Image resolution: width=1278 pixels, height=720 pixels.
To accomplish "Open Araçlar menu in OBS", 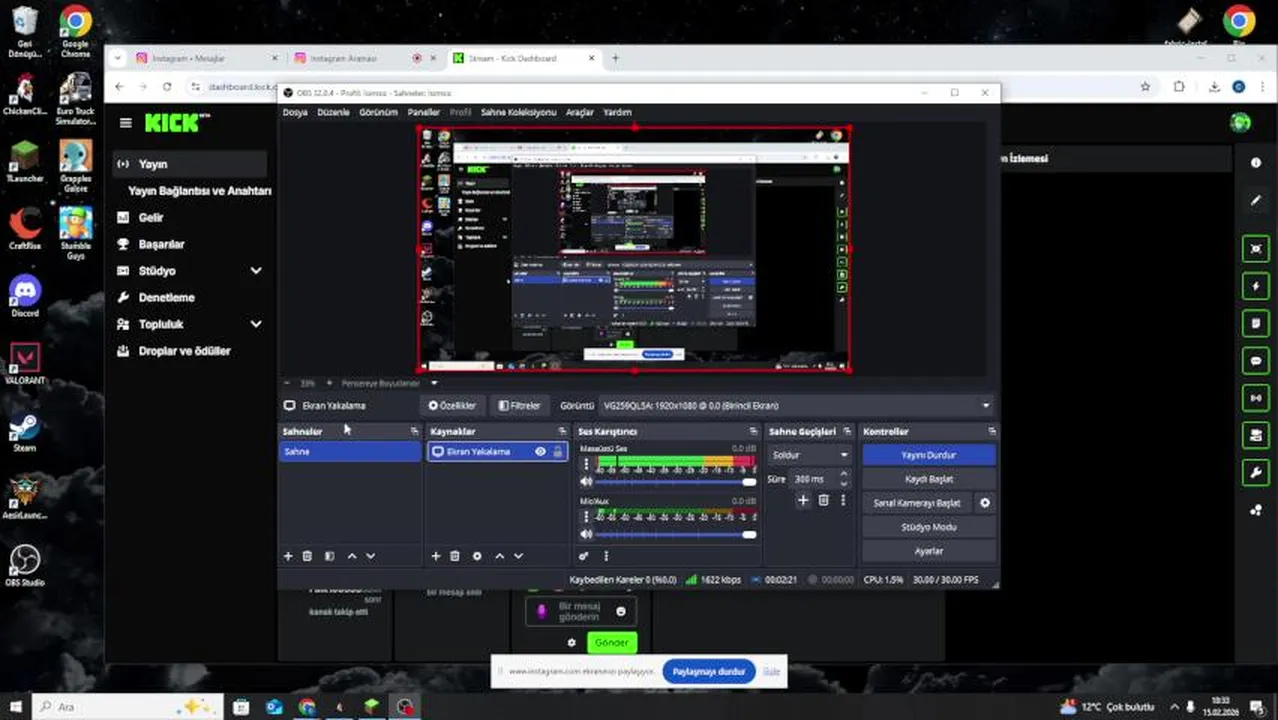I will [x=580, y=112].
